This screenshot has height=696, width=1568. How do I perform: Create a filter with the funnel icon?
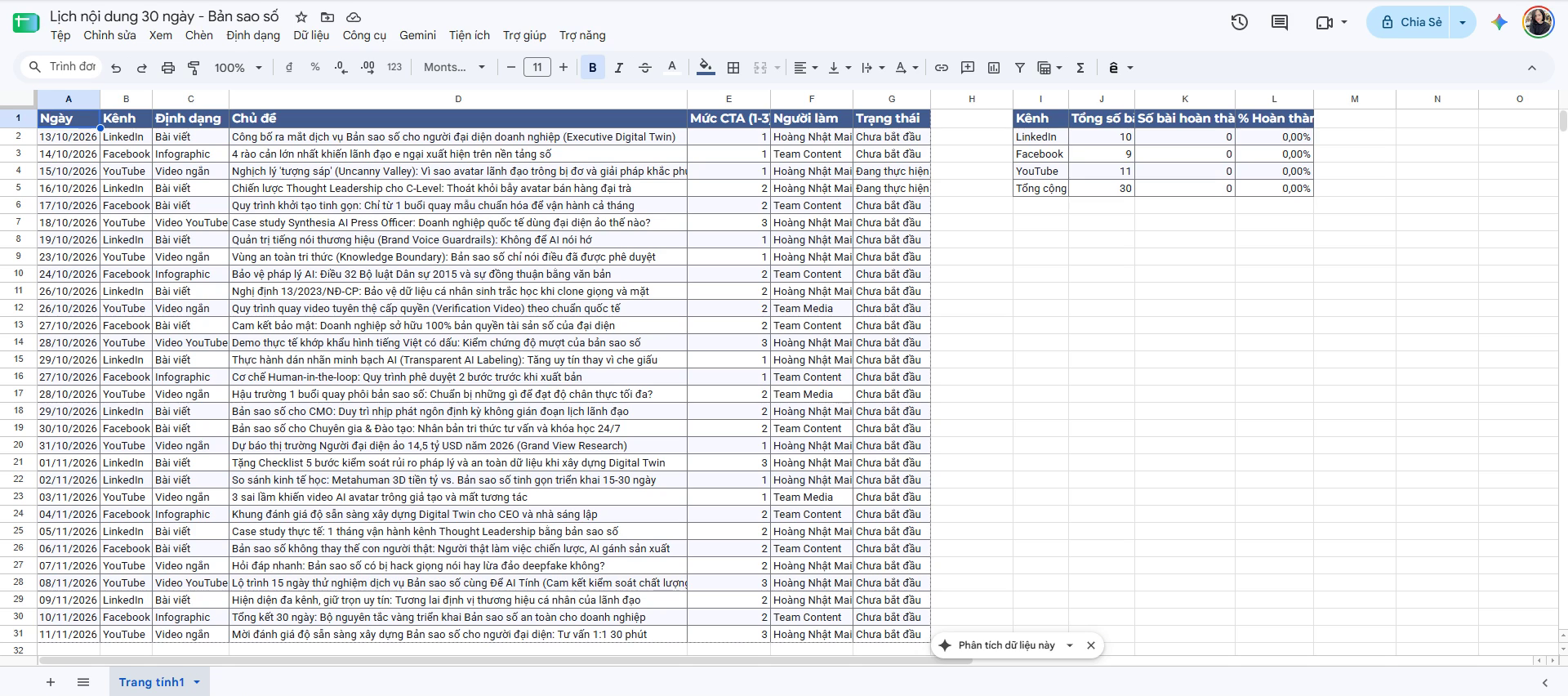(1020, 68)
